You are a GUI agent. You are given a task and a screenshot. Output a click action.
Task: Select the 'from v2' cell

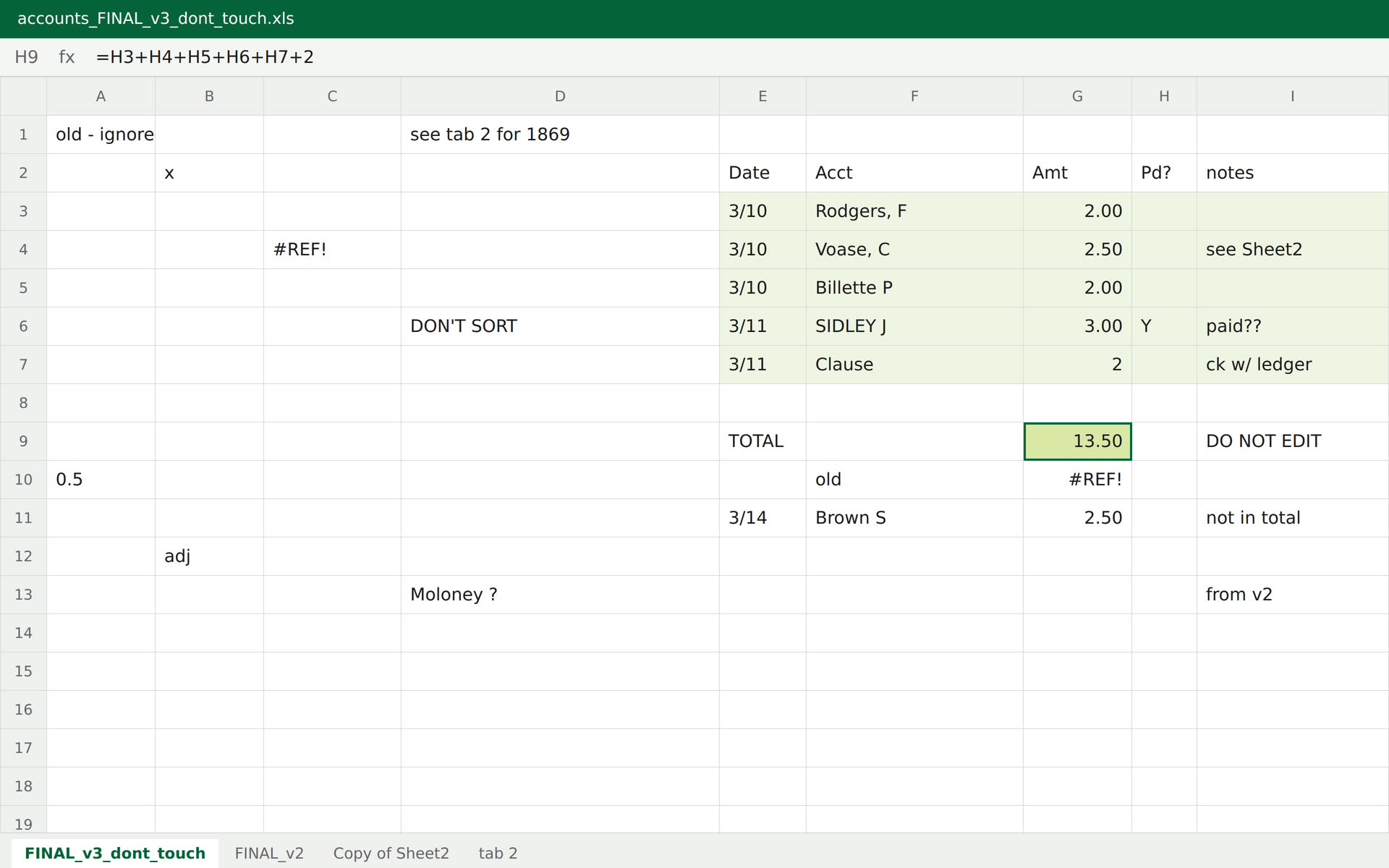coord(1293,595)
